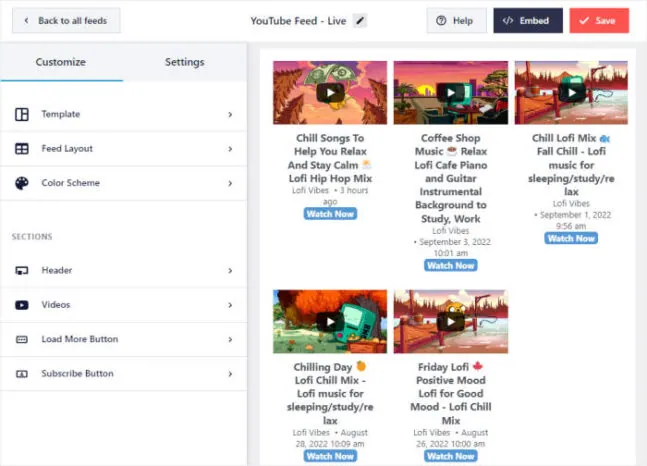Switch to the Settings tab
The height and width of the screenshot is (466, 647).
[184, 62]
